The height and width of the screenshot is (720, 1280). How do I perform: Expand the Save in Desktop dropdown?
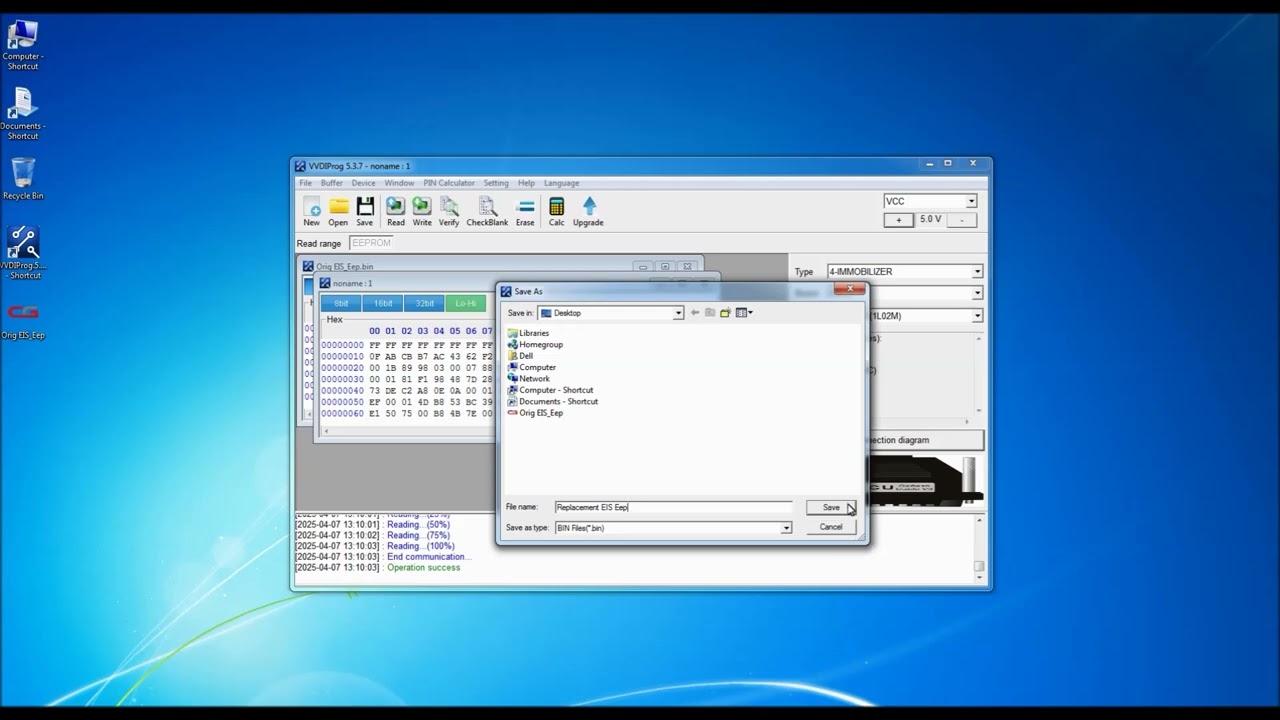click(678, 313)
